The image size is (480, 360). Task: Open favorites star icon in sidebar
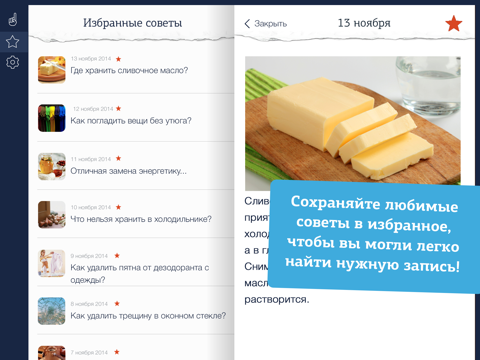pos(13,42)
